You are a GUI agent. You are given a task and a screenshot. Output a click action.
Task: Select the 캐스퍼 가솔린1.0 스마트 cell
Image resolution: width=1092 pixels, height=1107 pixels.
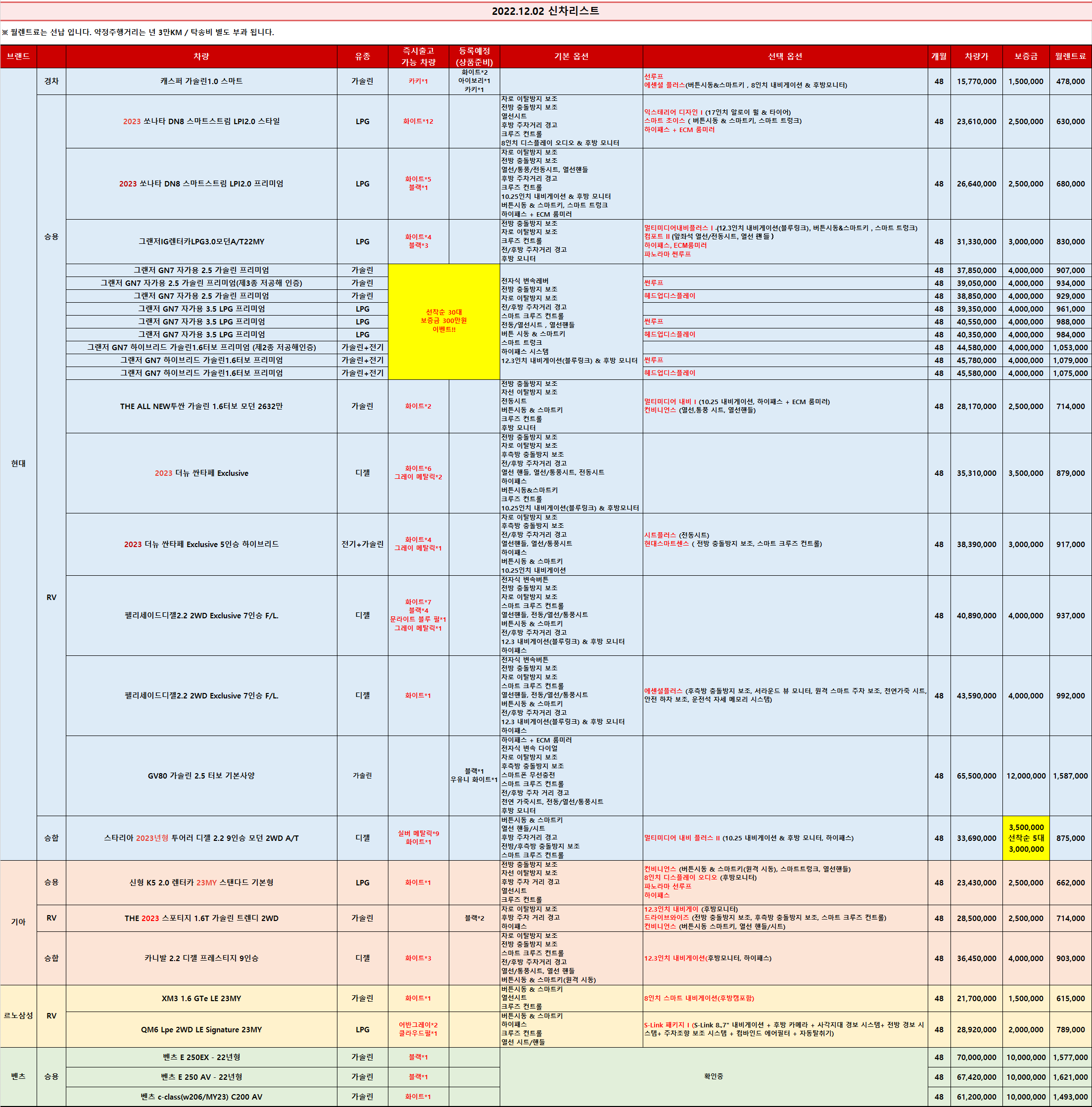pos(201,81)
